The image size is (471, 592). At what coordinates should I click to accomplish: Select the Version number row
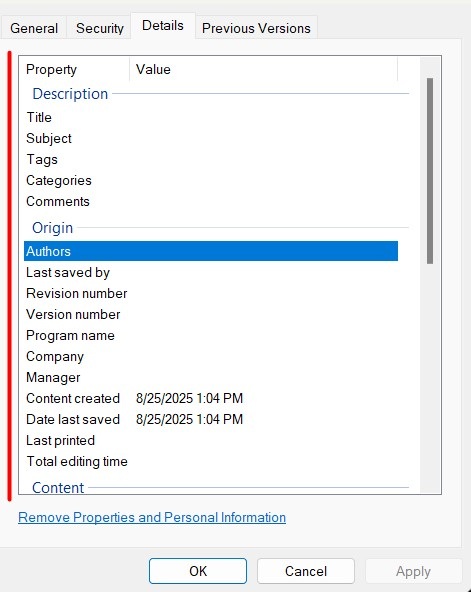coord(211,314)
